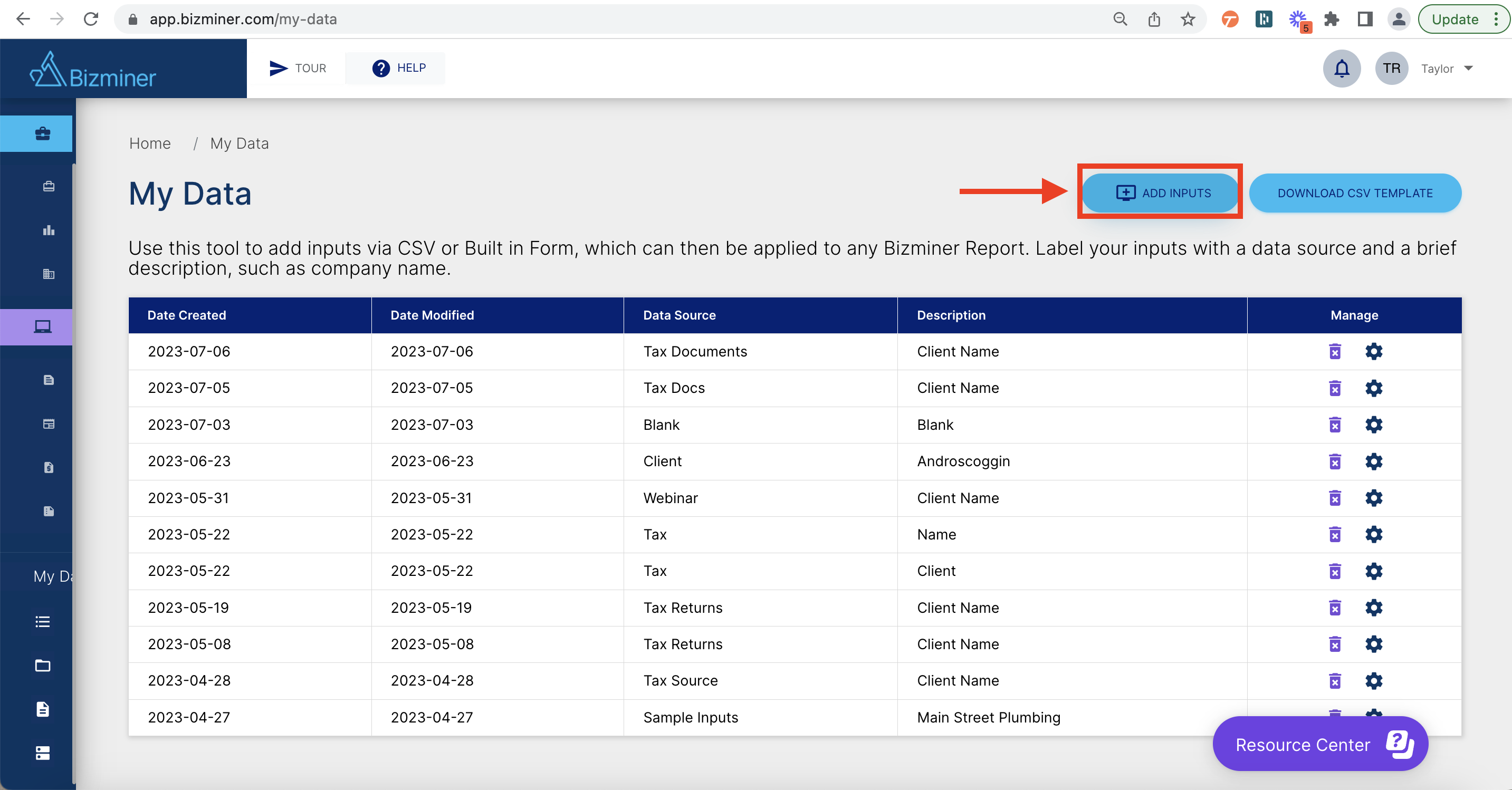Open the building sidebar icon

coord(49,274)
